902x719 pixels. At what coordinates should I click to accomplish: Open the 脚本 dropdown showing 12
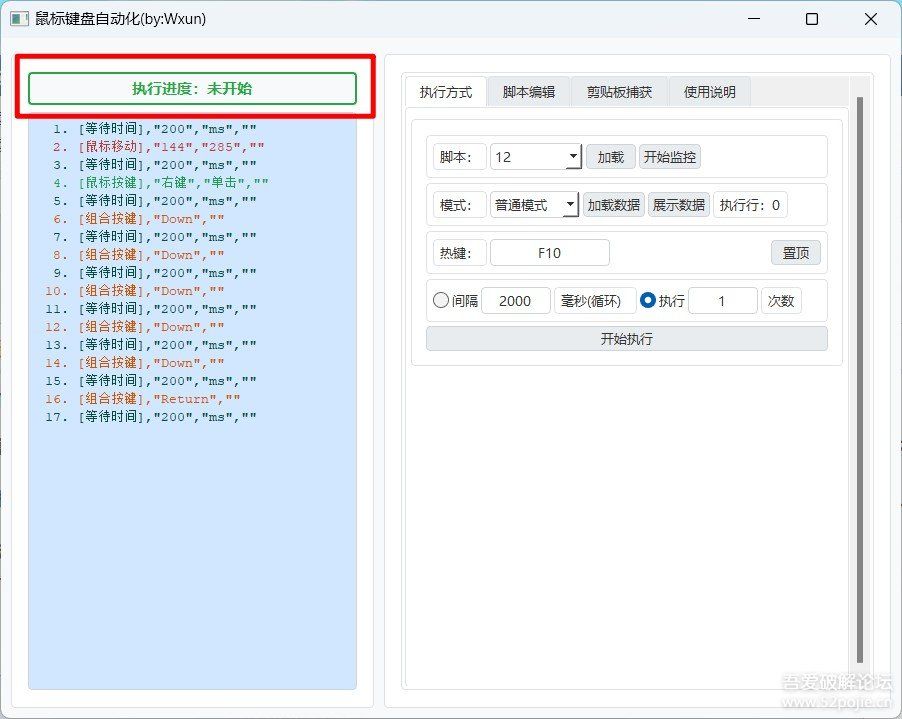[536, 157]
